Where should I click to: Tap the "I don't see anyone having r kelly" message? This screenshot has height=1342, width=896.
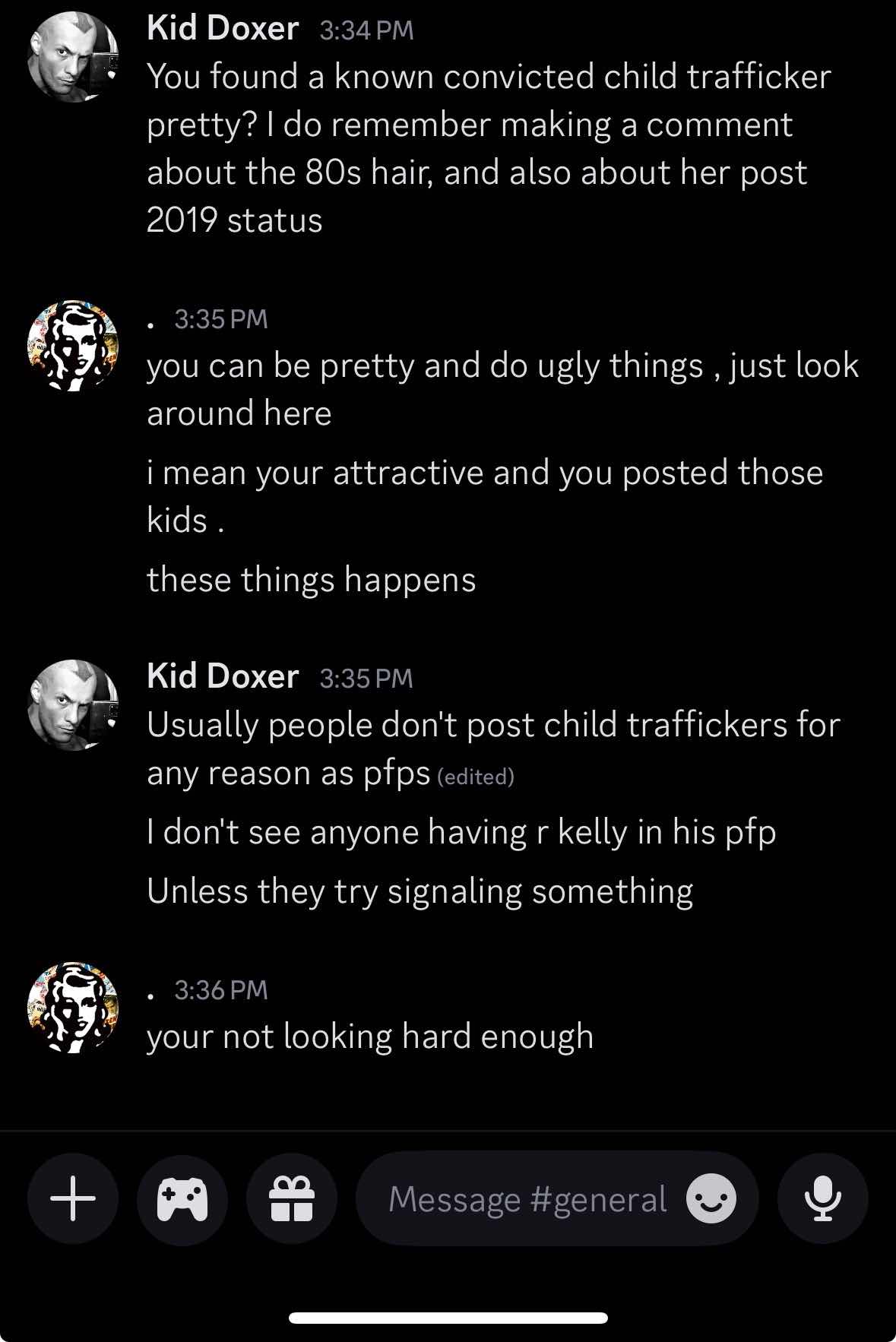tap(461, 832)
